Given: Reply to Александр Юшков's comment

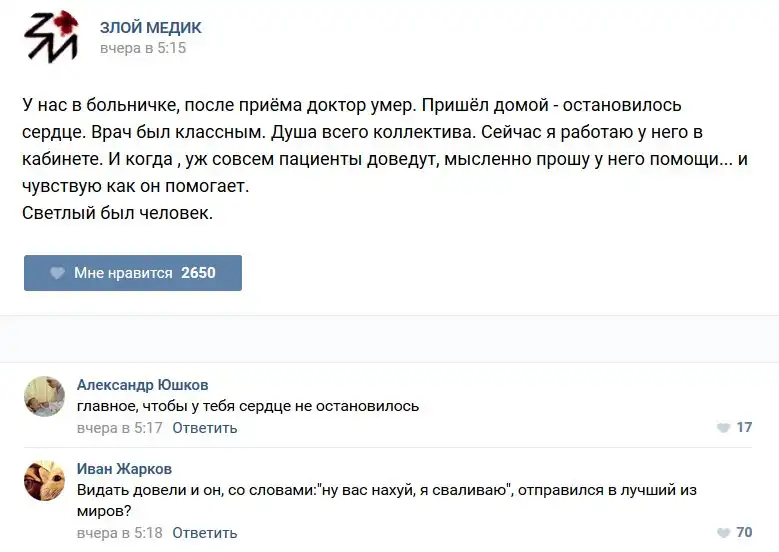Looking at the screenshot, I should click(204, 428).
